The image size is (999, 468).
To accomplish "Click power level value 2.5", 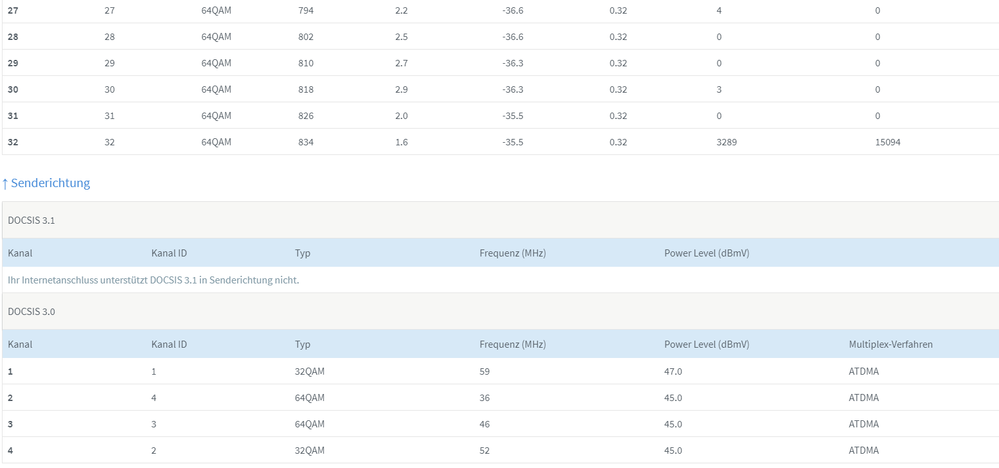I will pos(401,37).
